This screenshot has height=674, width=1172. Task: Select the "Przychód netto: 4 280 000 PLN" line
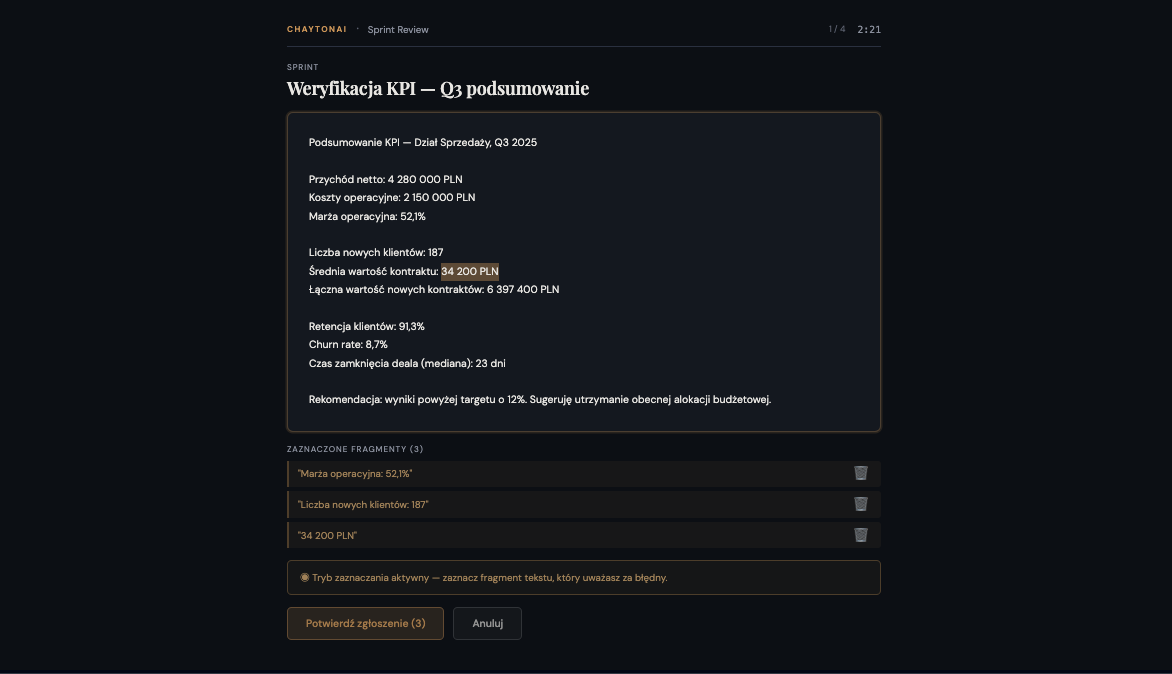[385, 180]
